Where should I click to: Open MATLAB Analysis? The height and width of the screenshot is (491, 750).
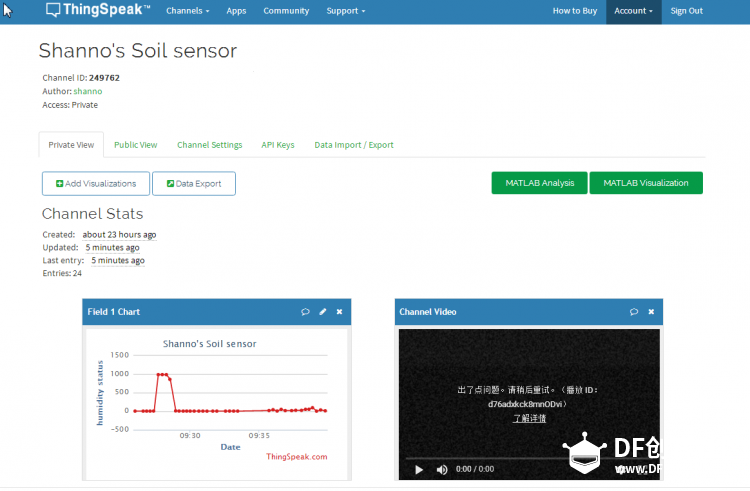point(539,183)
